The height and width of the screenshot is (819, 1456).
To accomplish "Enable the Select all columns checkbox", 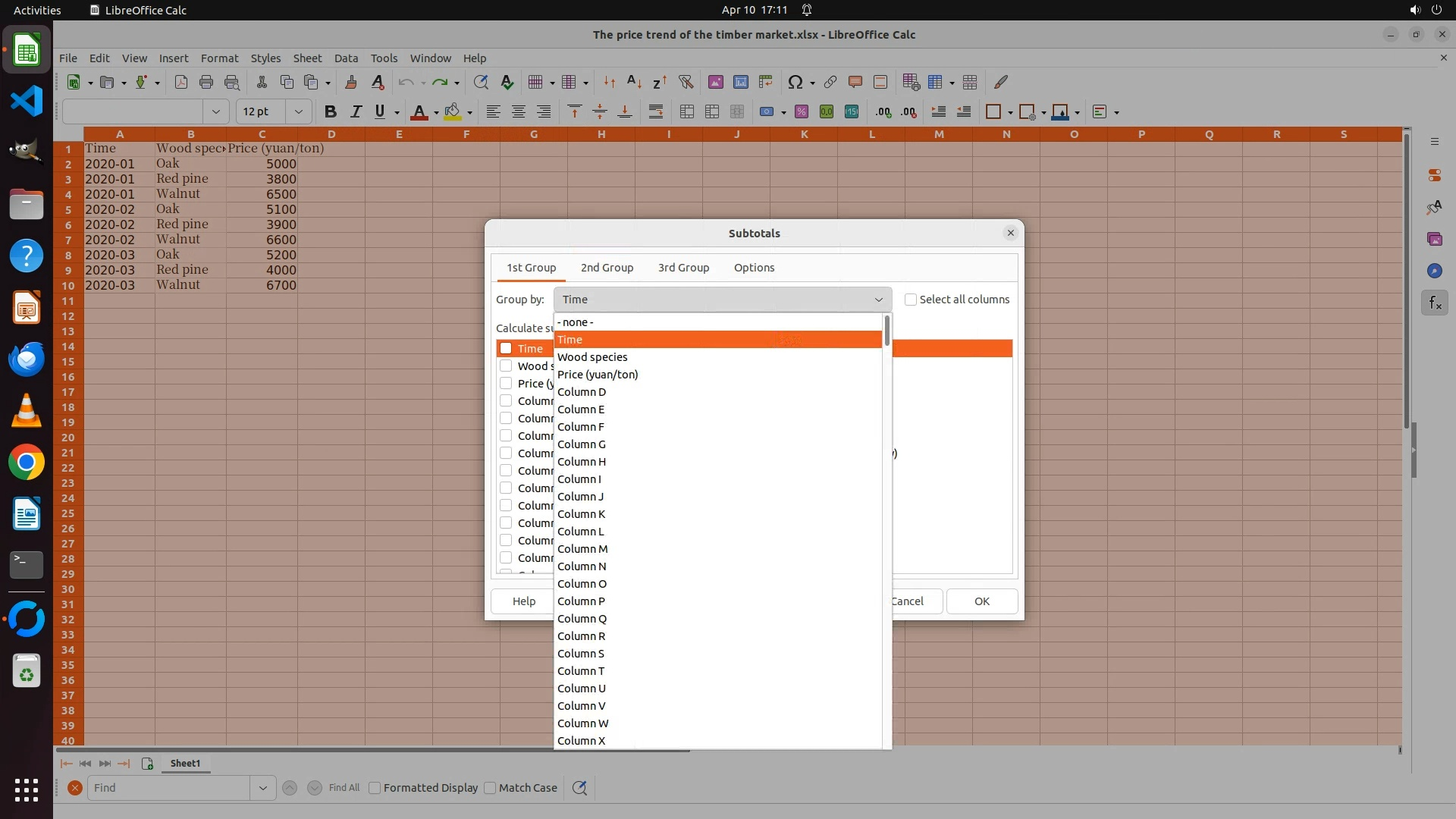I will (911, 300).
